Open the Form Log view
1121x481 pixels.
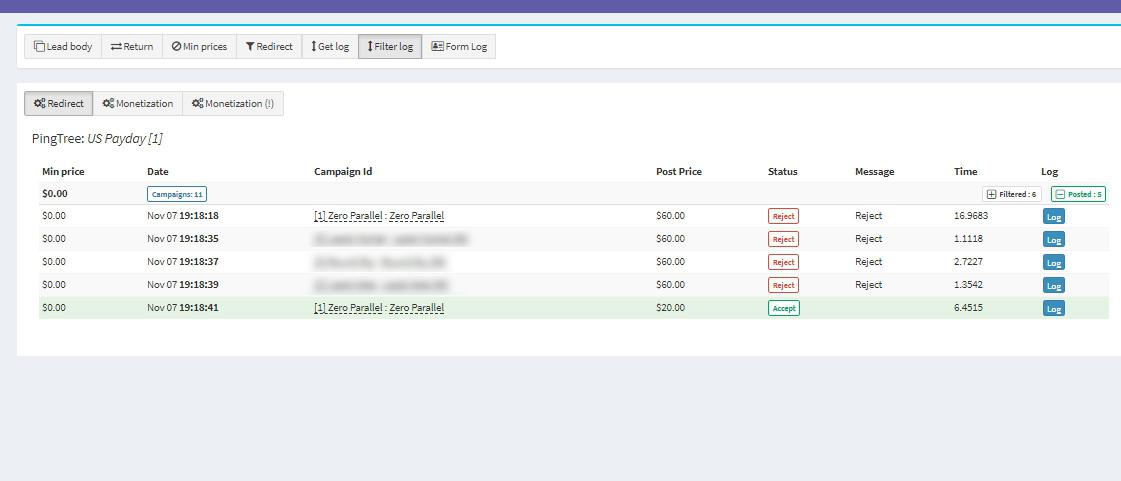[459, 47]
